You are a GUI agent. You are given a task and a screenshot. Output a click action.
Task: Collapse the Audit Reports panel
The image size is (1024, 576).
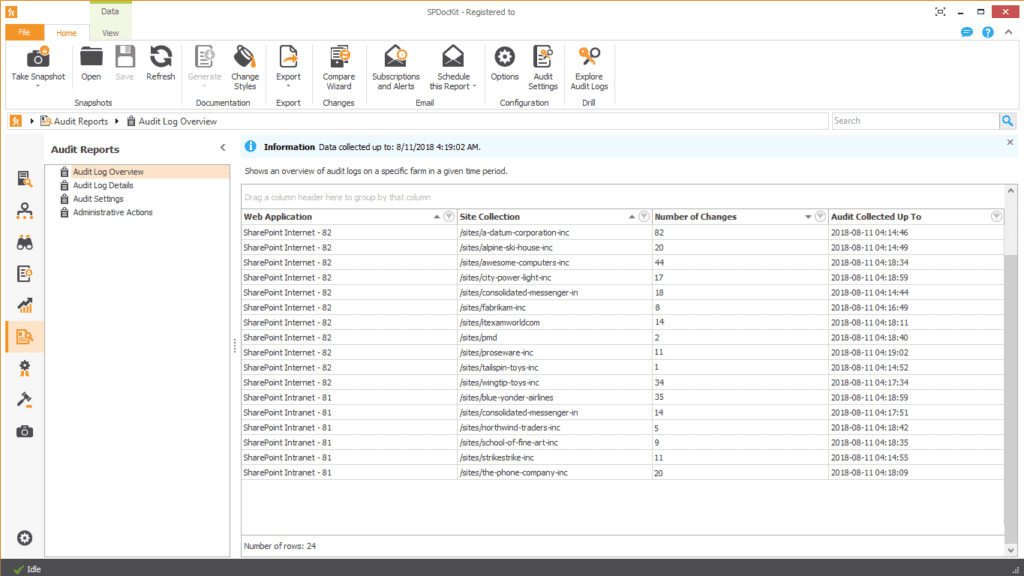pyautogui.click(x=223, y=148)
